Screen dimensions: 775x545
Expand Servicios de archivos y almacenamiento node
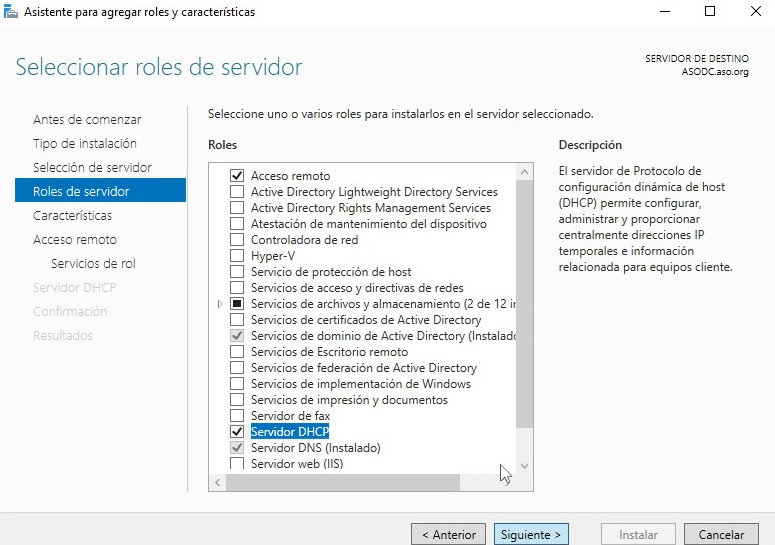click(x=220, y=304)
